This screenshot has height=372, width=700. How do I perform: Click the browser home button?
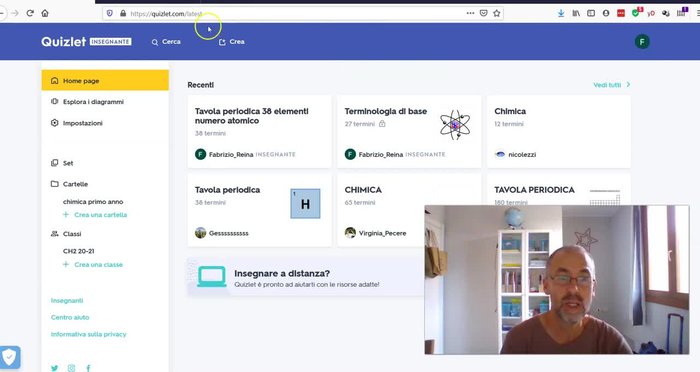(x=45, y=13)
